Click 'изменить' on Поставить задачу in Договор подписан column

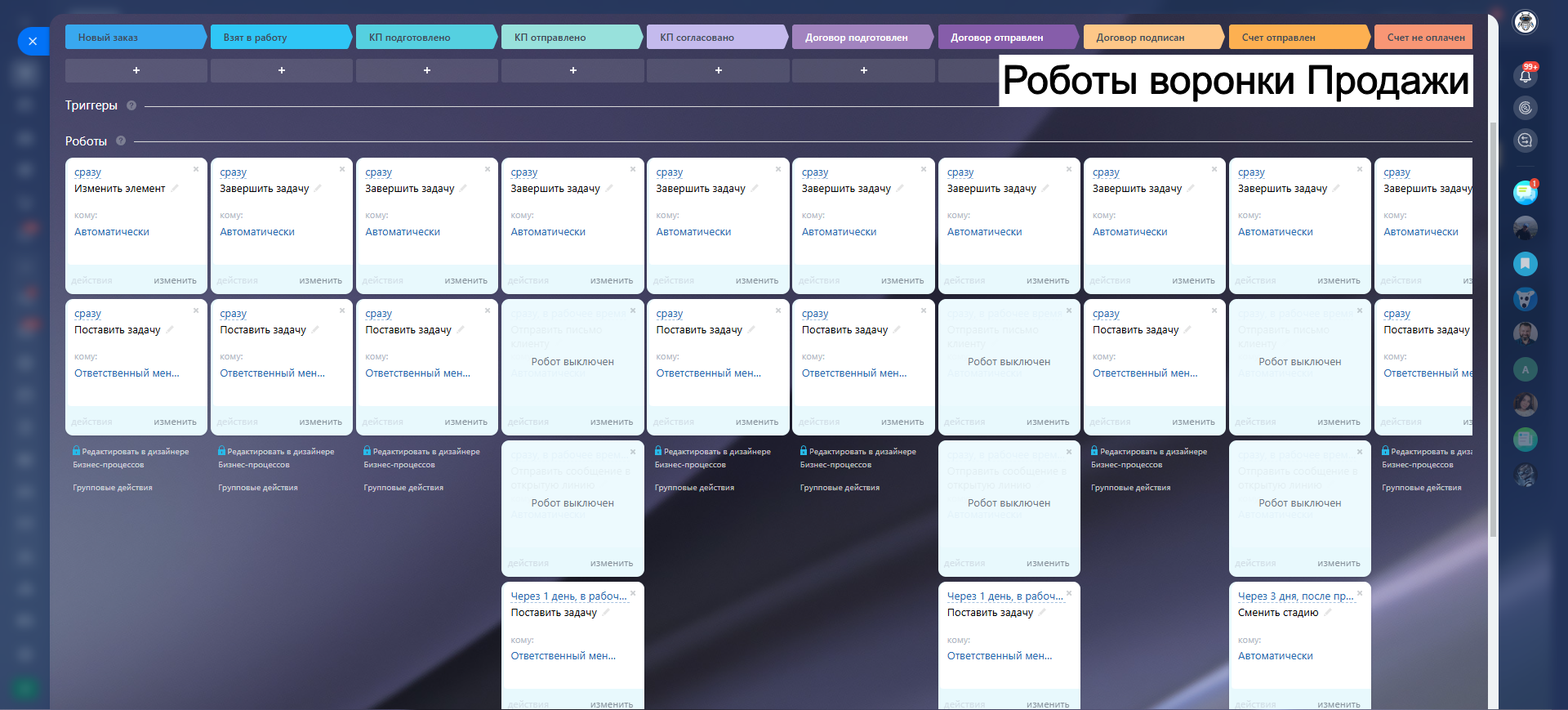pyautogui.click(x=1193, y=422)
